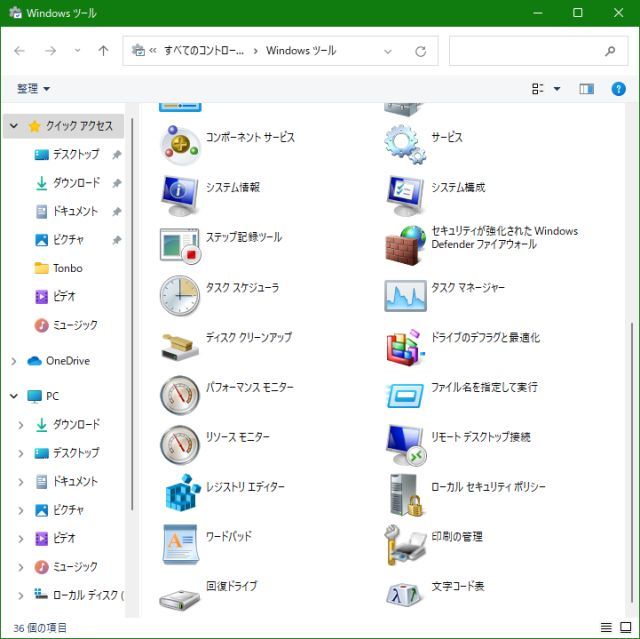Open the コンポーネント サービス icon
The height and width of the screenshot is (639, 640).
(x=180, y=145)
